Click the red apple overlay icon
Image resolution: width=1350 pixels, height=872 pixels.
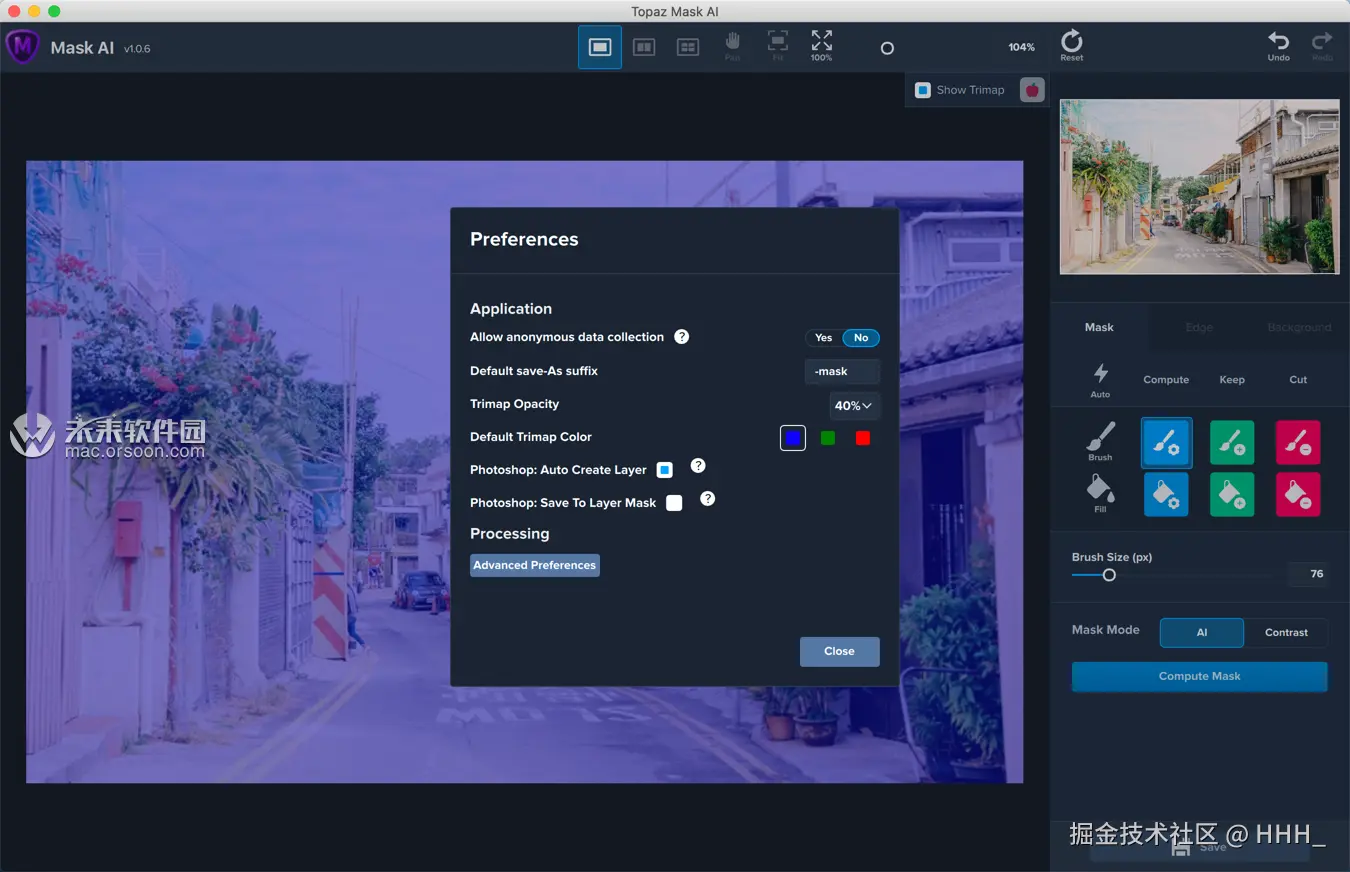(x=1032, y=90)
